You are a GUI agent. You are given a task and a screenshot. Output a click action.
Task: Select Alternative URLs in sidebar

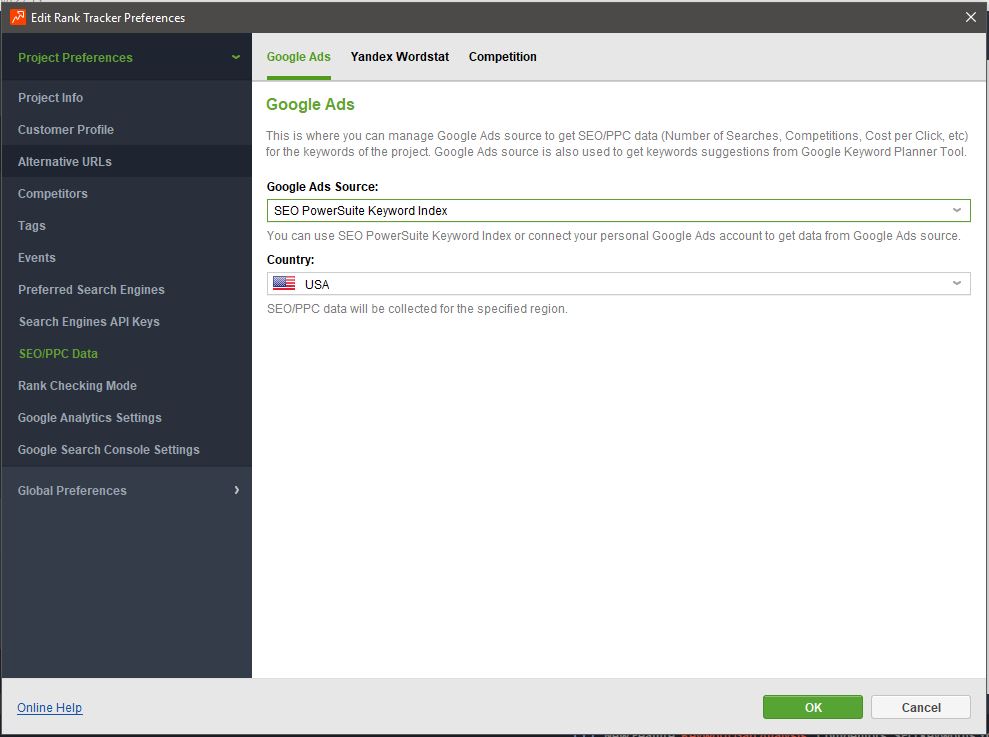pyautogui.click(x=65, y=162)
